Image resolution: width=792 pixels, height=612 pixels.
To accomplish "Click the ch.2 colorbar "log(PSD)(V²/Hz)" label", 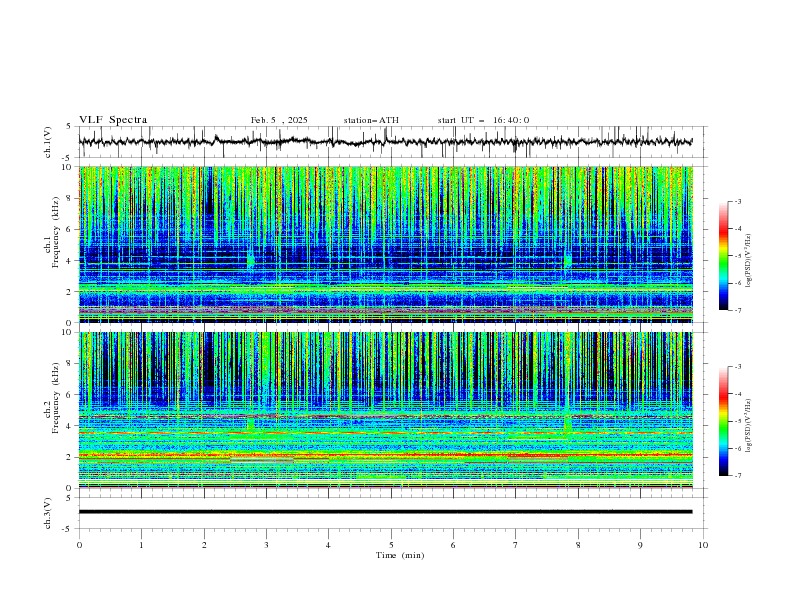I will [x=749, y=426].
